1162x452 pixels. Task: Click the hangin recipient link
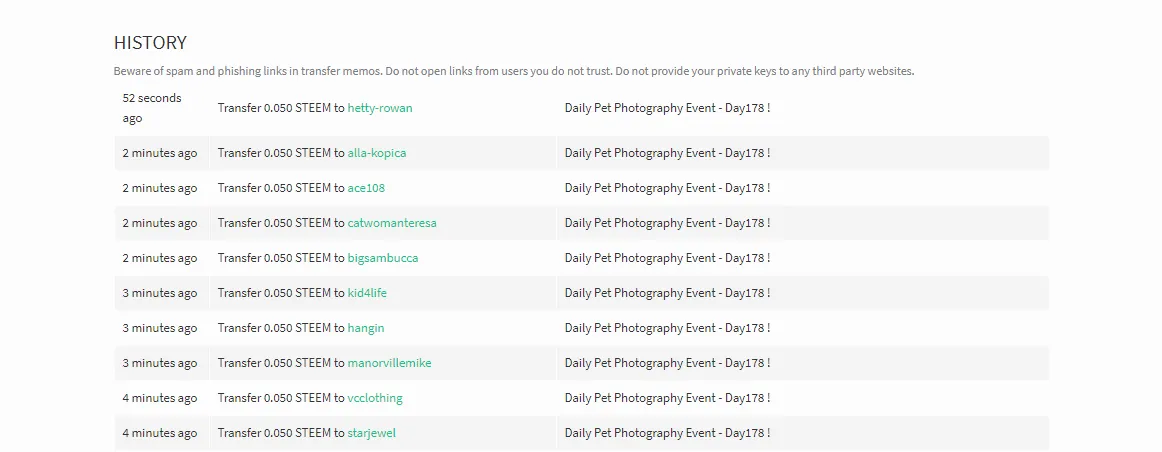365,328
